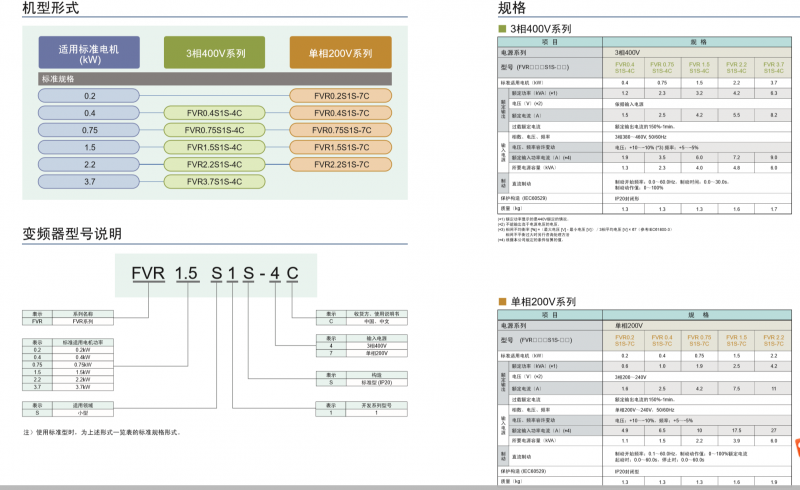
Task: Select the orange 单相200V系列 header box
Action: [341, 53]
